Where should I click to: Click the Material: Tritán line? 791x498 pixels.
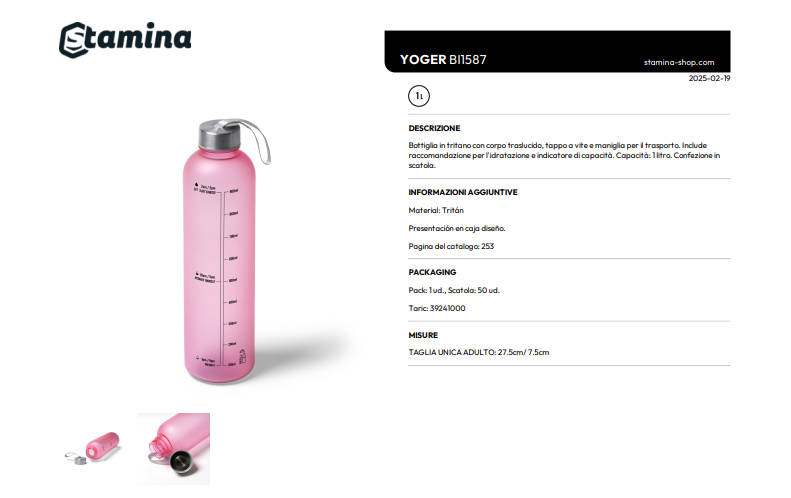point(436,210)
